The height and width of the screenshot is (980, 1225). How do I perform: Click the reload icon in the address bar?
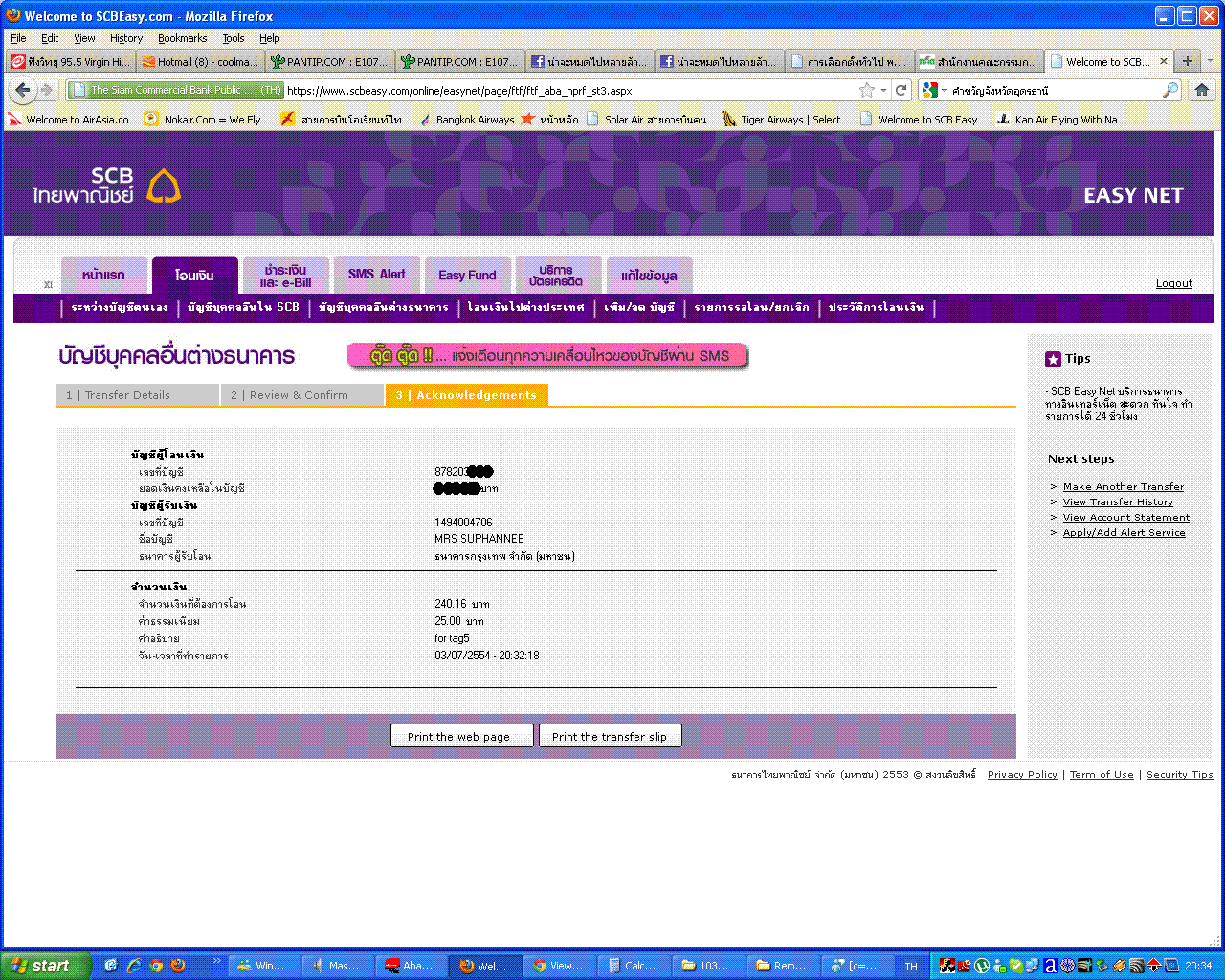(x=901, y=90)
